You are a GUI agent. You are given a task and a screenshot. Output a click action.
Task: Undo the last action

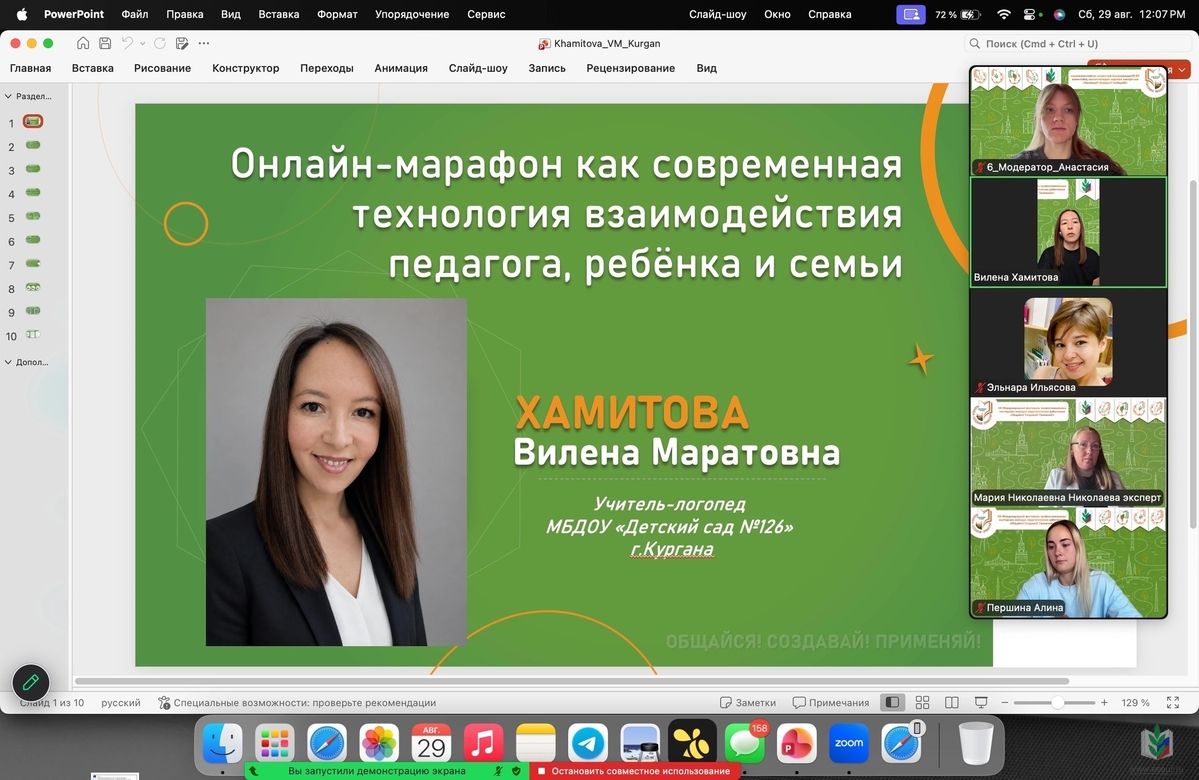(x=127, y=44)
